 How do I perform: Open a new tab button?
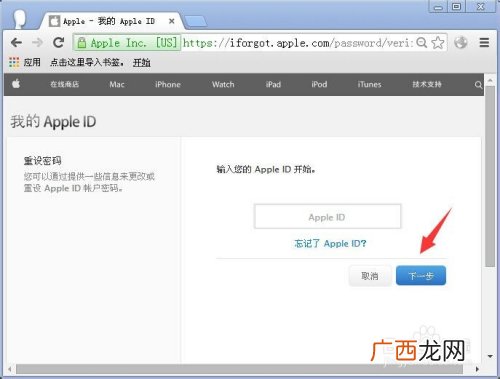tap(196, 21)
